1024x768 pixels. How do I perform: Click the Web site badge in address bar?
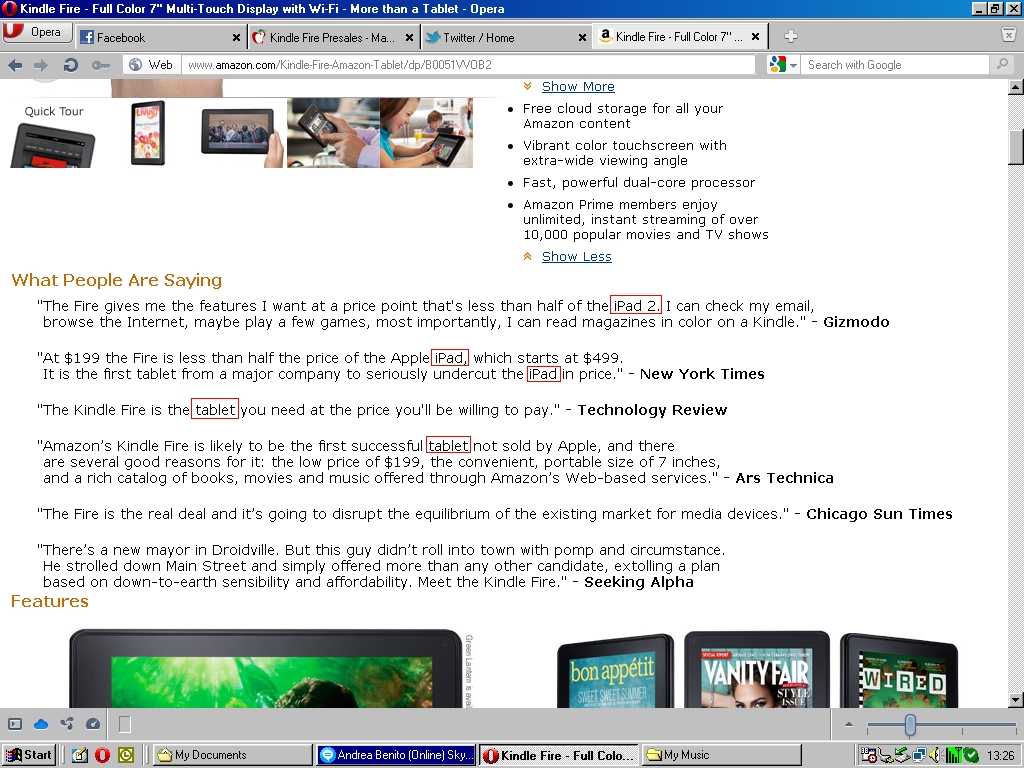151,65
